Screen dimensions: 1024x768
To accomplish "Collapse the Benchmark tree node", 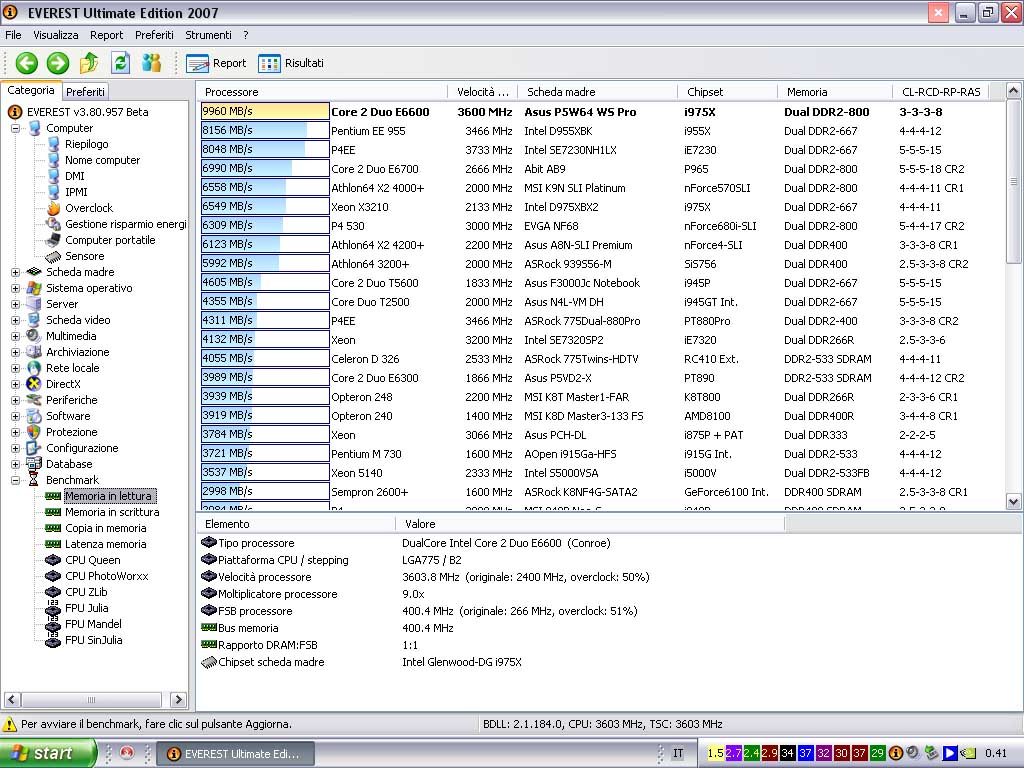I will tap(15, 480).
